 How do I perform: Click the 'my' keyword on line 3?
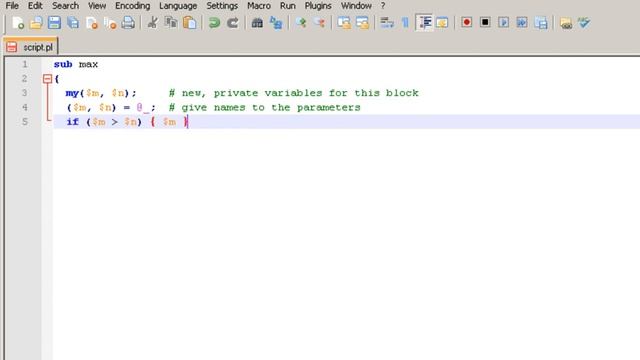pos(72,93)
